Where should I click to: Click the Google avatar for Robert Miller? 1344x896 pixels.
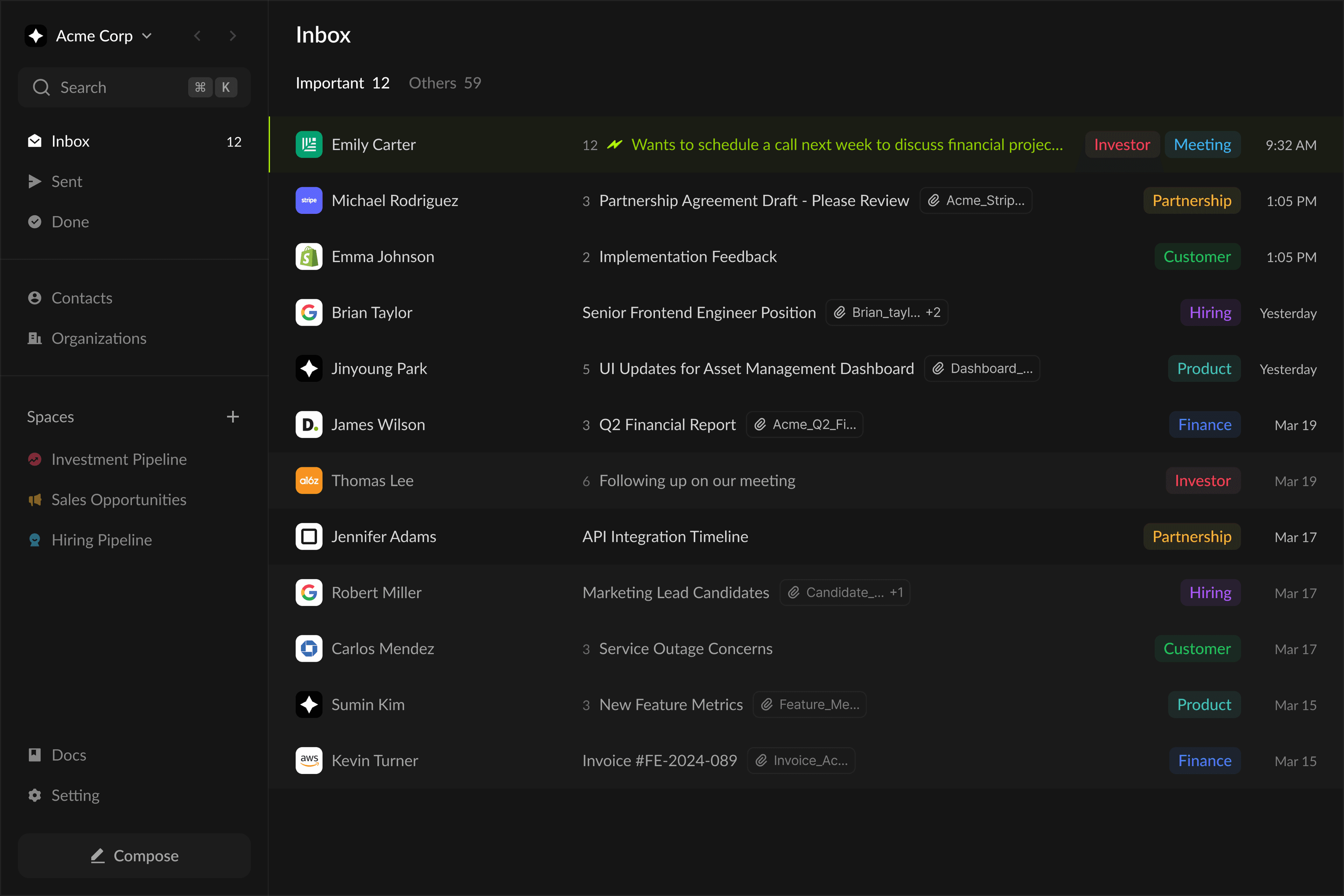coord(309,593)
